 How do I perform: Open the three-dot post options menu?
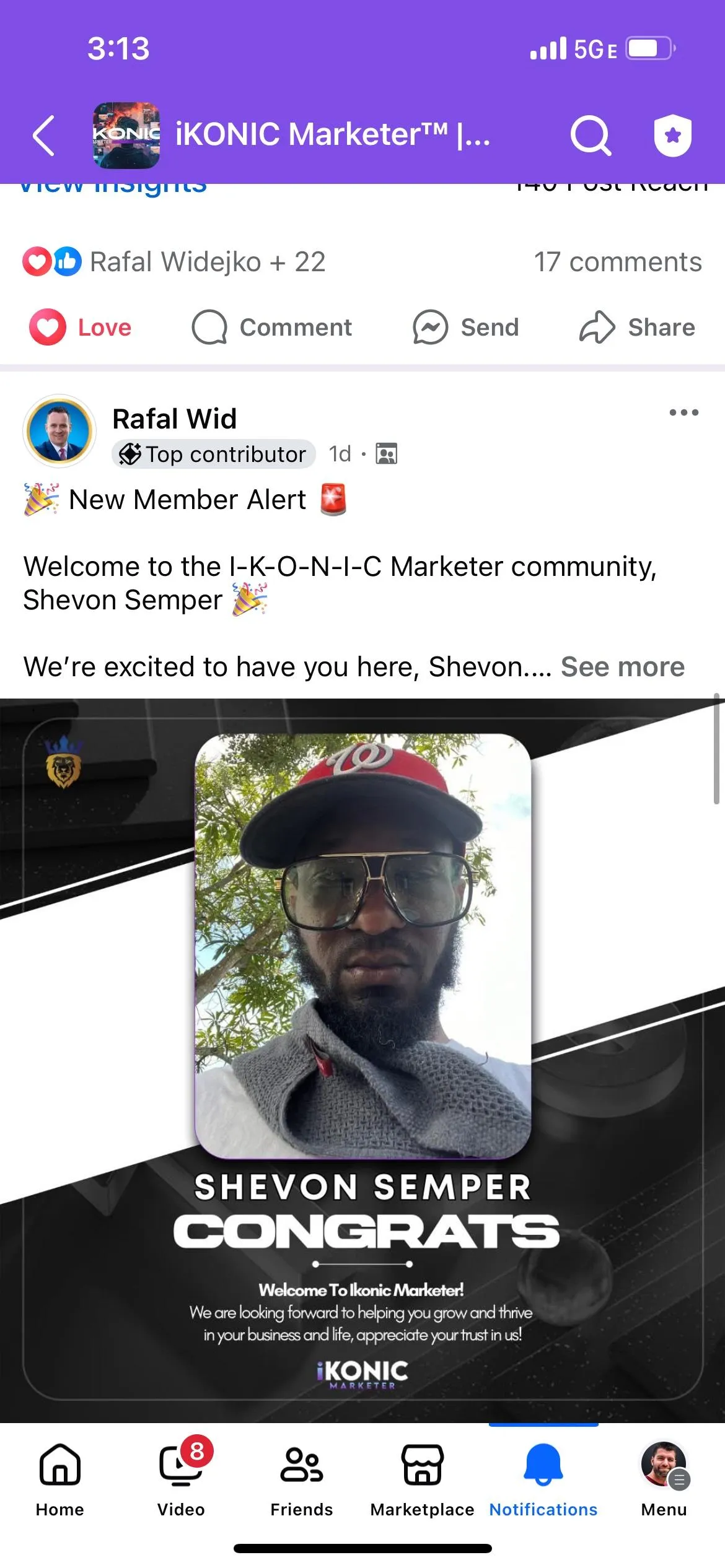(x=684, y=412)
